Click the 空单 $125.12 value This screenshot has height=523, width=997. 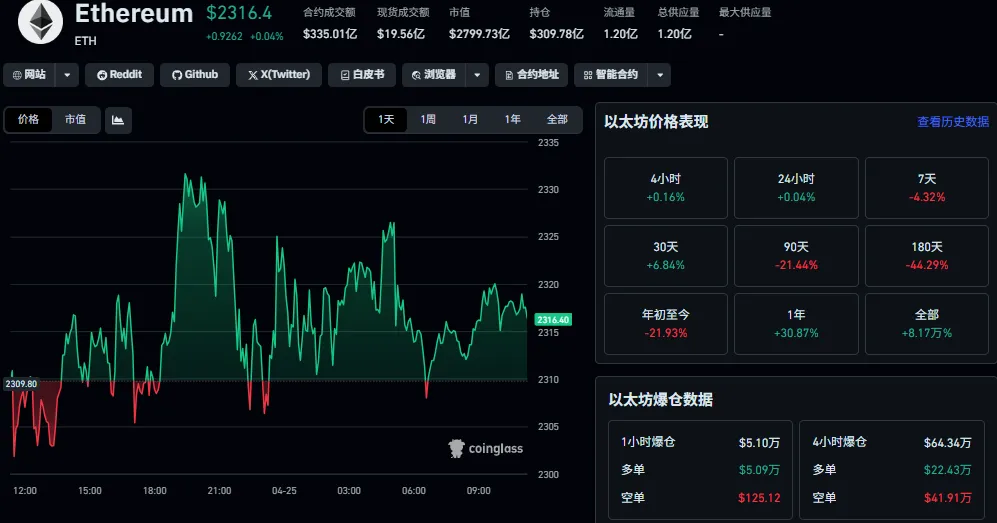(x=759, y=498)
